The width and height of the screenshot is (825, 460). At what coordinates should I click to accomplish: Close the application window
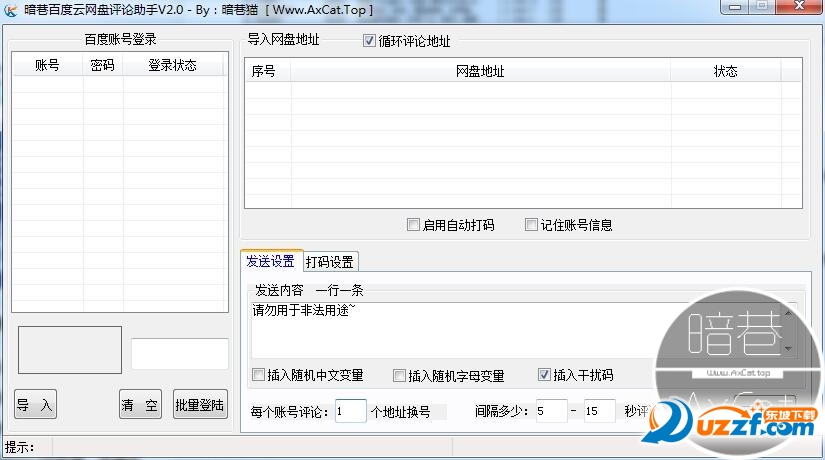tap(799, 6)
